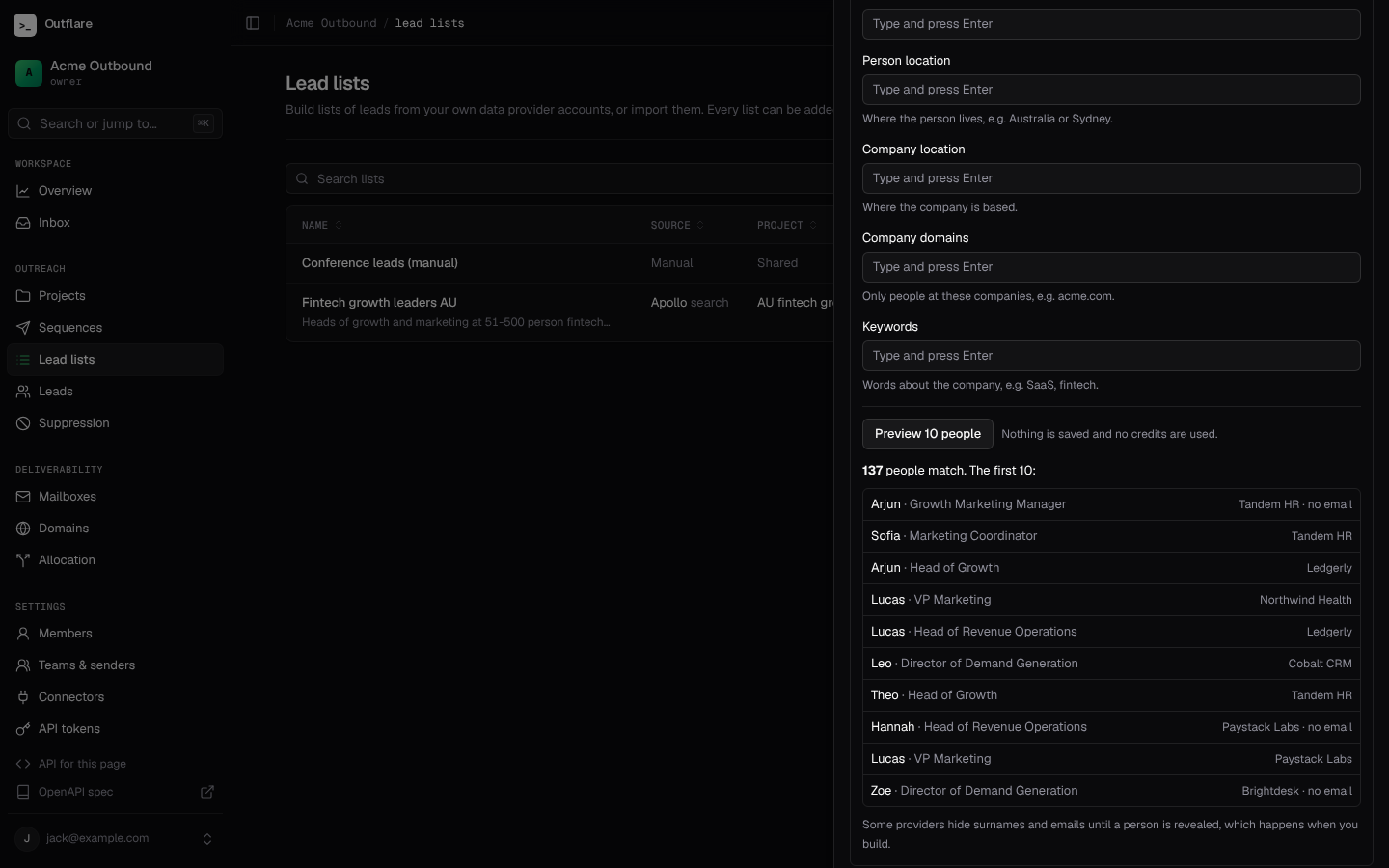Click the Mailboxes envelope icon

[23, 497]
